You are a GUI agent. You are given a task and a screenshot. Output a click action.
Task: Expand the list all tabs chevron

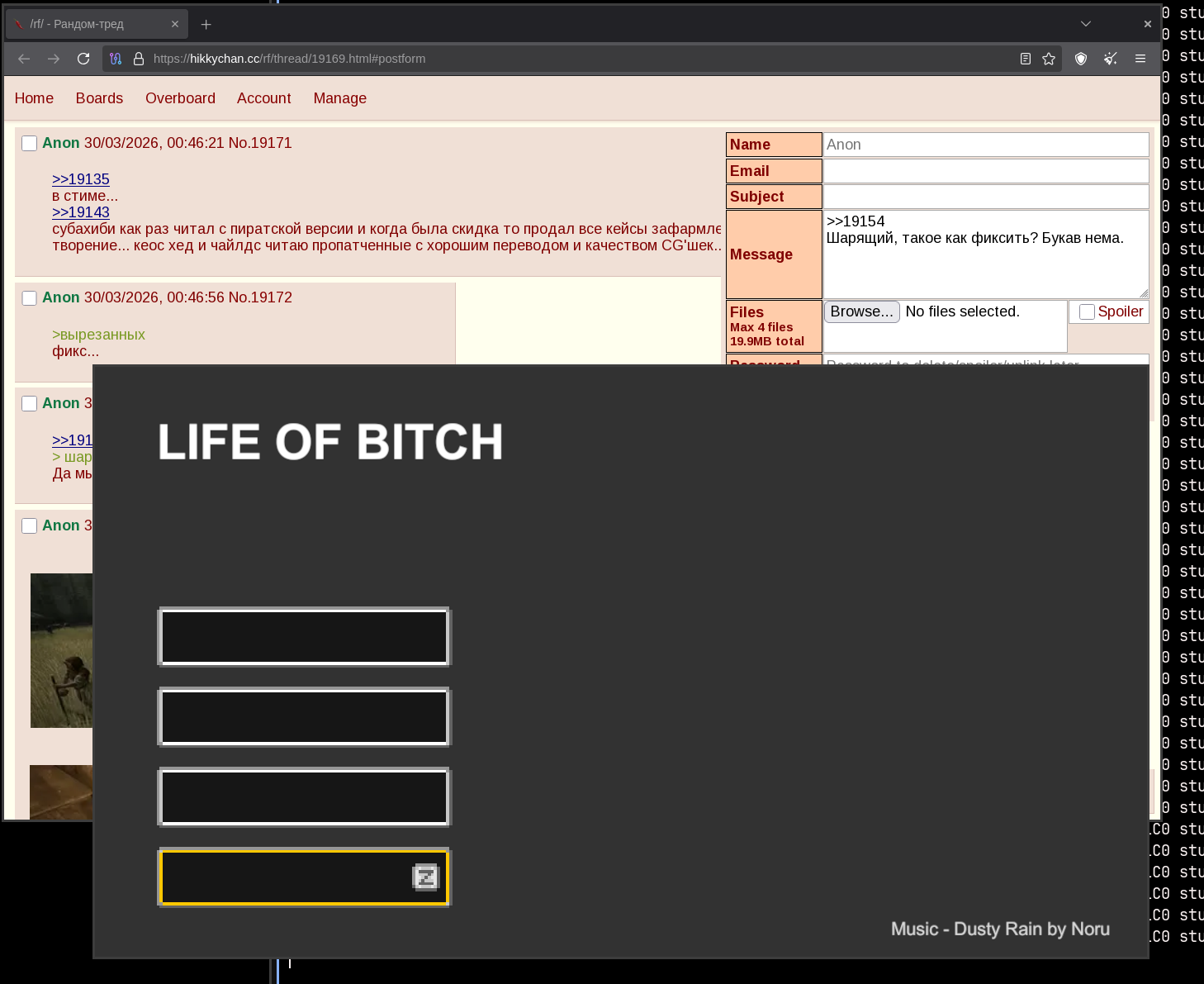click(x=1086, y=24)
